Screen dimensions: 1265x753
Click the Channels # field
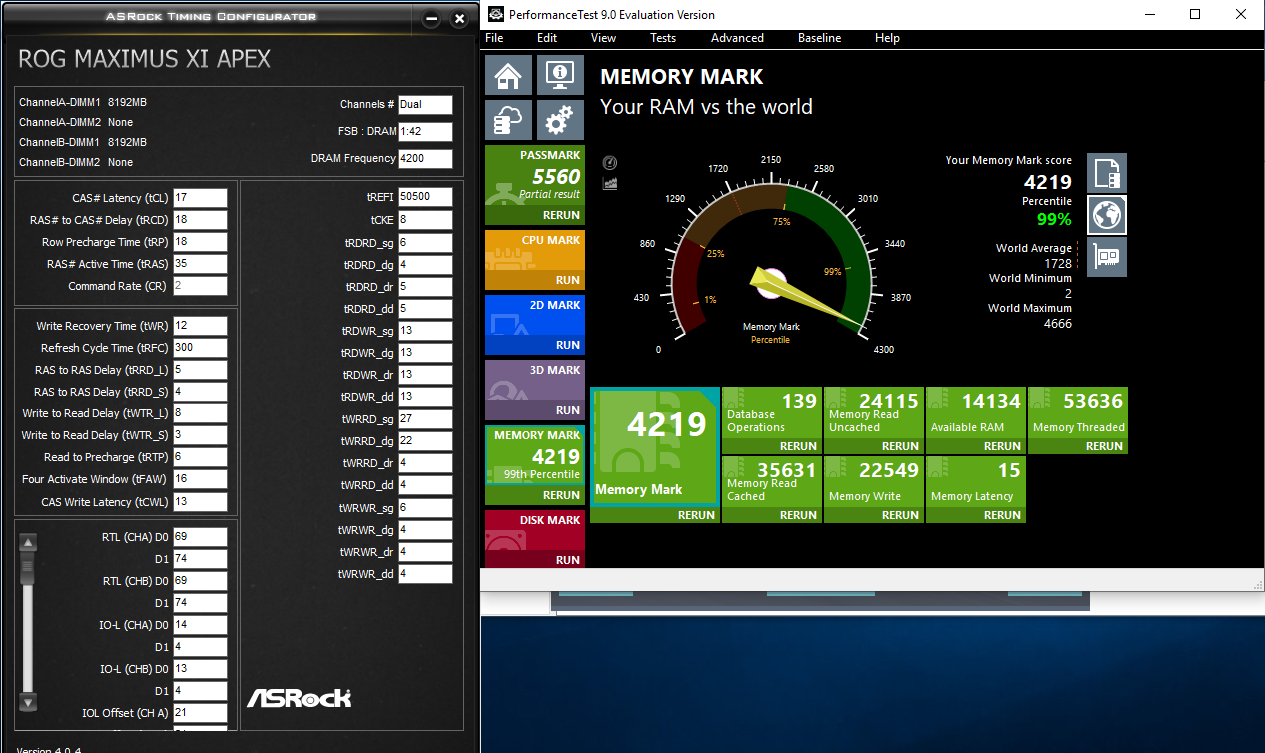425,104
